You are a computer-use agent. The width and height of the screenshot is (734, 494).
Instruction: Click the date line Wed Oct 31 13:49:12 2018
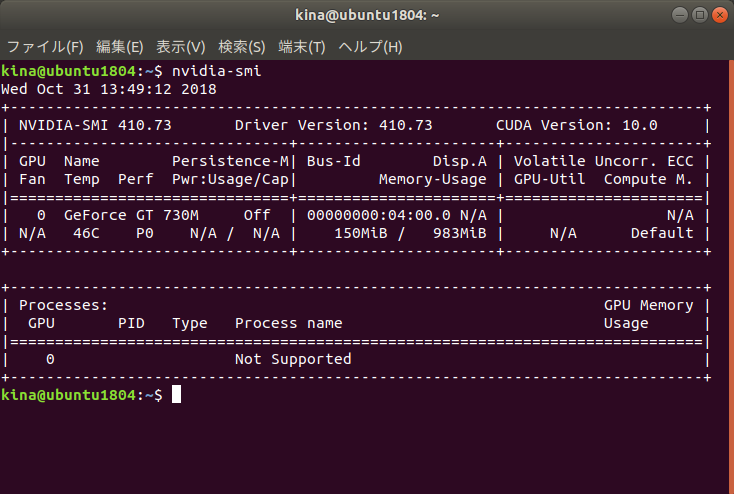(109, 89)
